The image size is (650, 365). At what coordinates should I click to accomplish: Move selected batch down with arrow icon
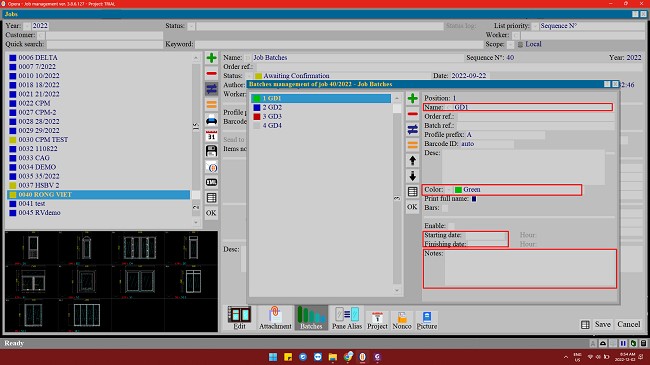412,176
